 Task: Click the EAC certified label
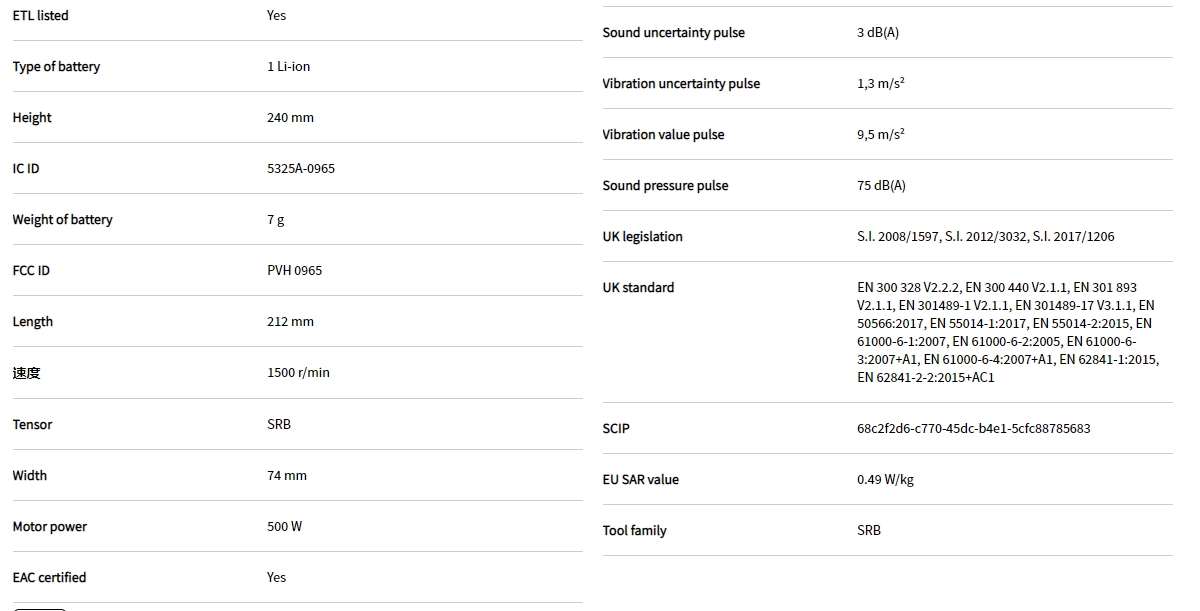[x=49, y=577]
